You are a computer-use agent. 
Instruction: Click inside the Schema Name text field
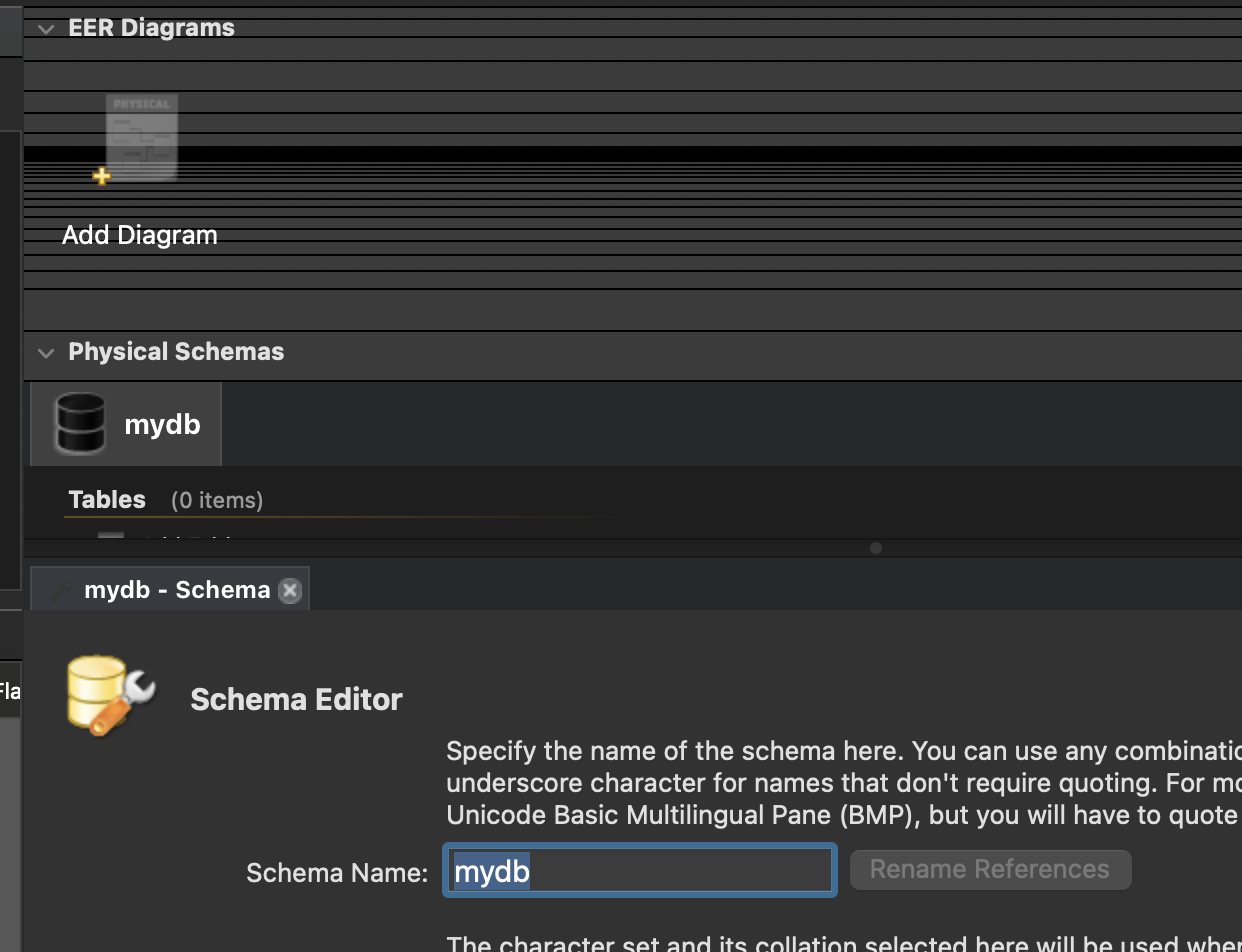tap(640, 871)
